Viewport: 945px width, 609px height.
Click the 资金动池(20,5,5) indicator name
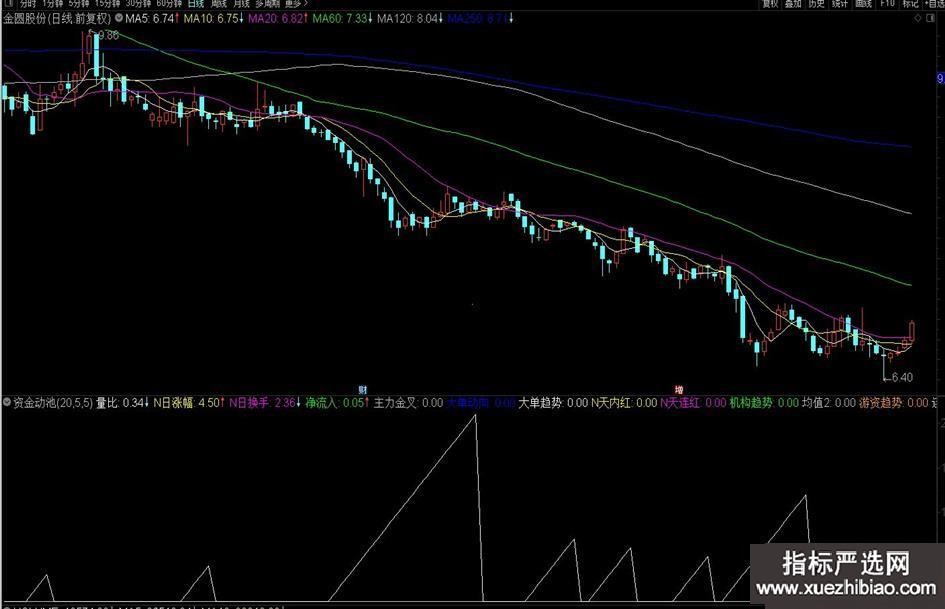(x=53, y=403)
